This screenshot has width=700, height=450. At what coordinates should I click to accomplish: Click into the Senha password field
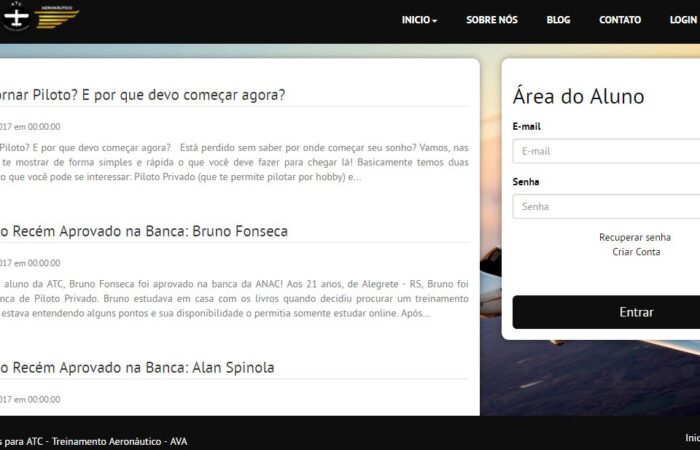605,206
